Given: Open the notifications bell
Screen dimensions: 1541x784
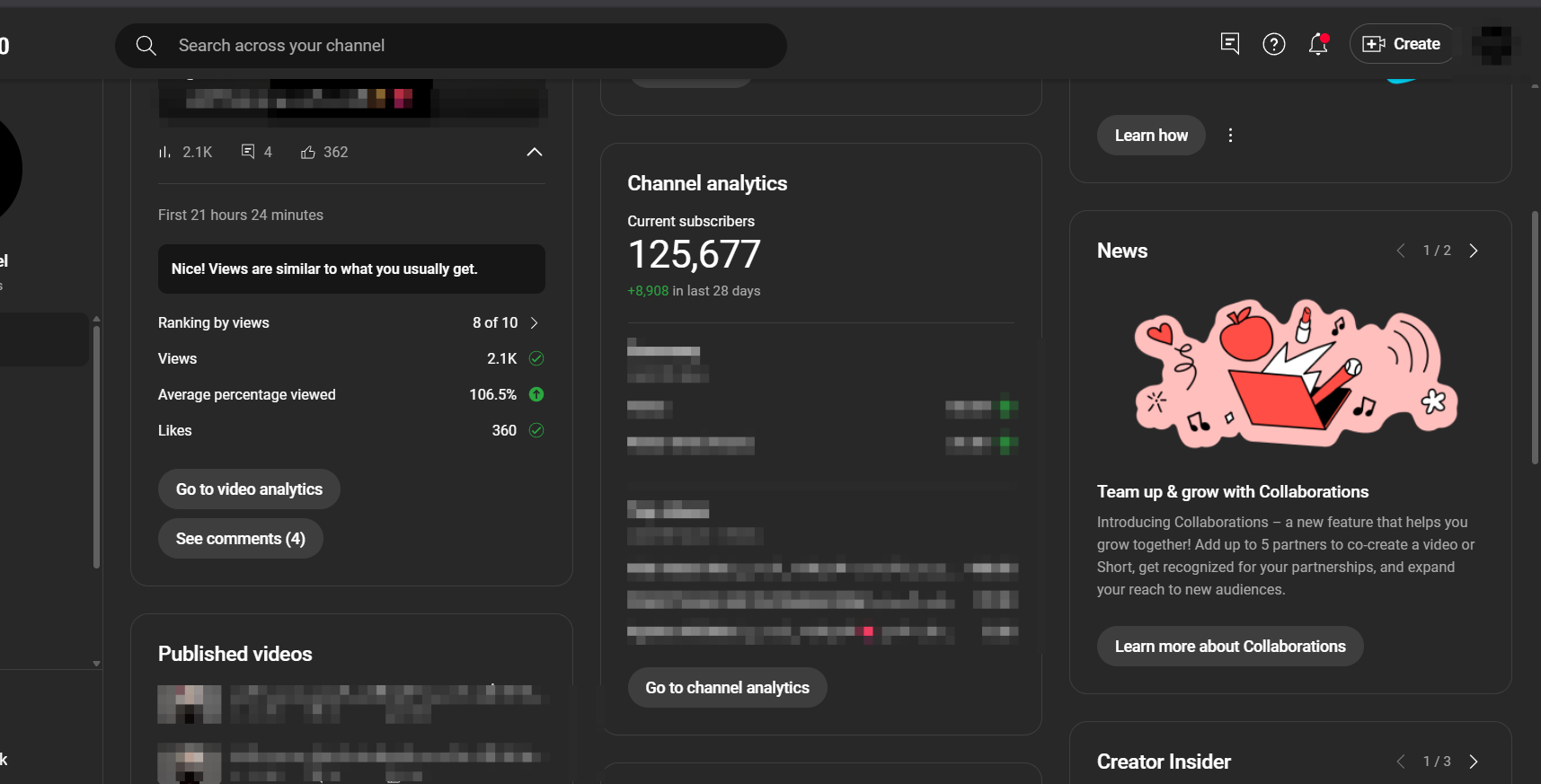Looking at the screenshot, I should click(x=1317, y=44).
